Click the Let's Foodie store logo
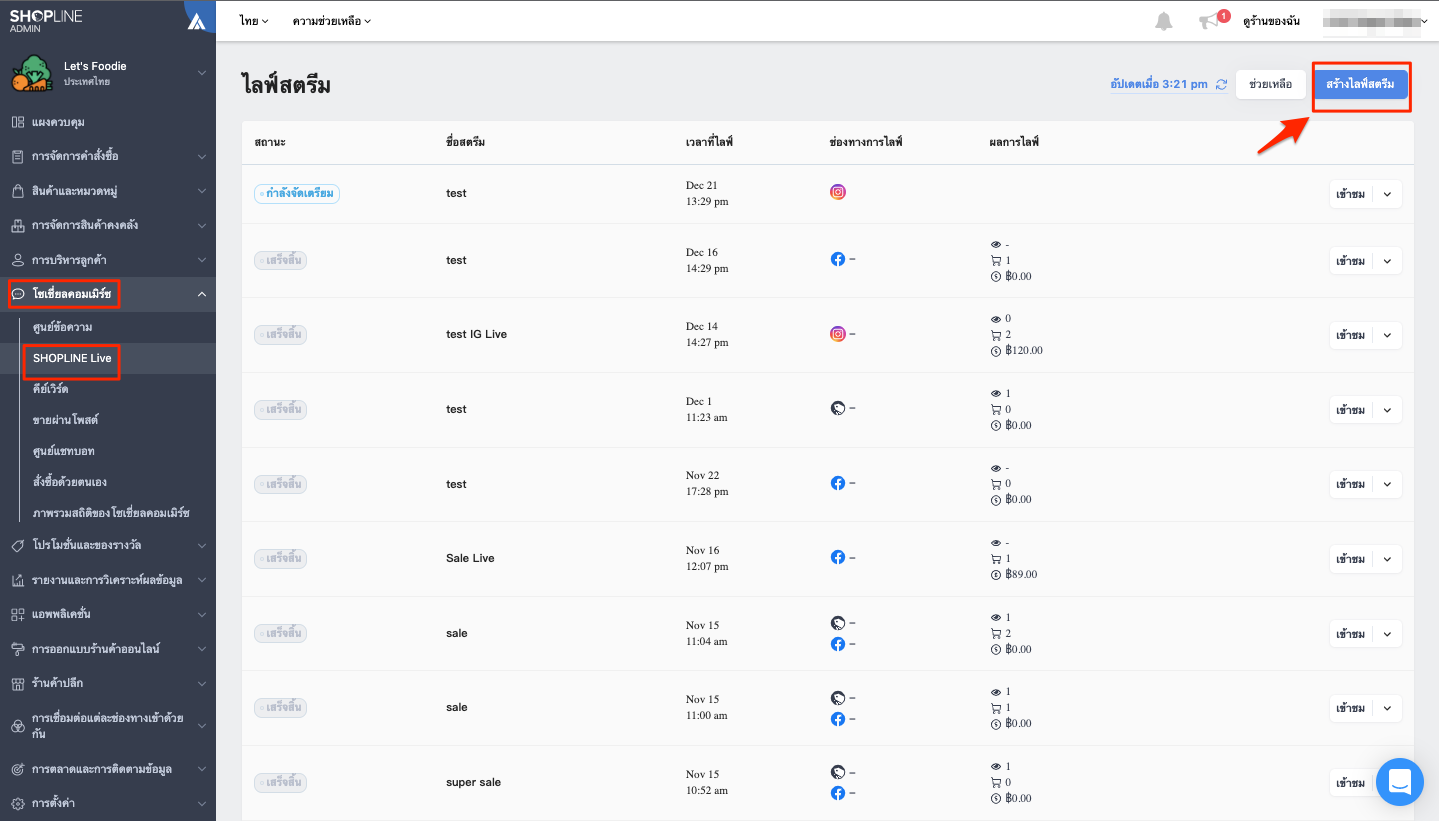The image size is (1439, 821). click(x=32, y=73)
